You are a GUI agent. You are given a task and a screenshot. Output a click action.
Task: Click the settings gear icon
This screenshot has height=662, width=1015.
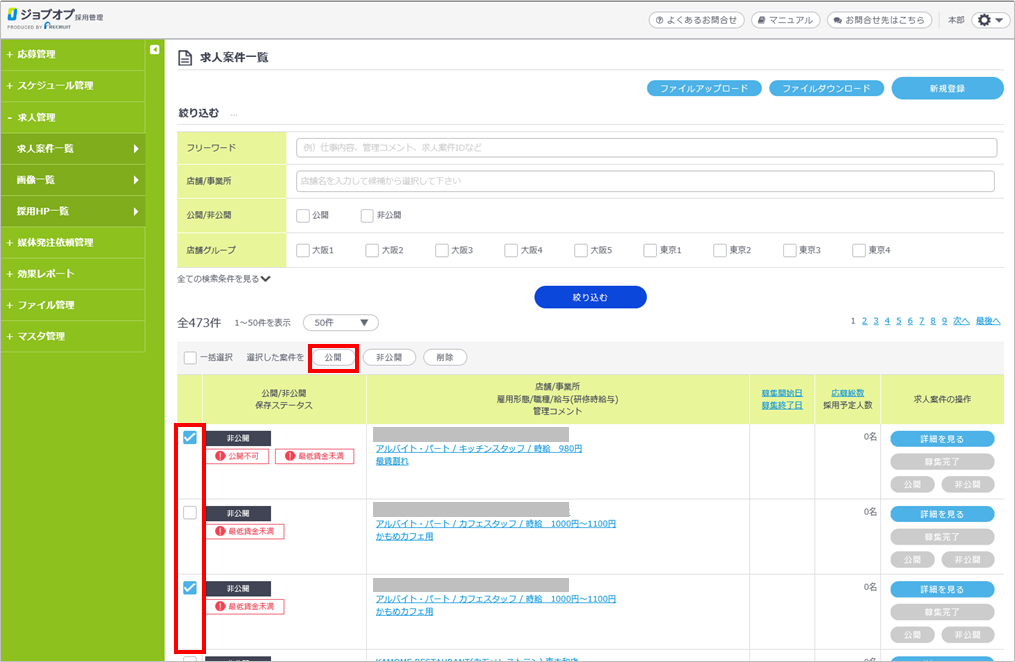pyautogui.click(x=990, y=20)
